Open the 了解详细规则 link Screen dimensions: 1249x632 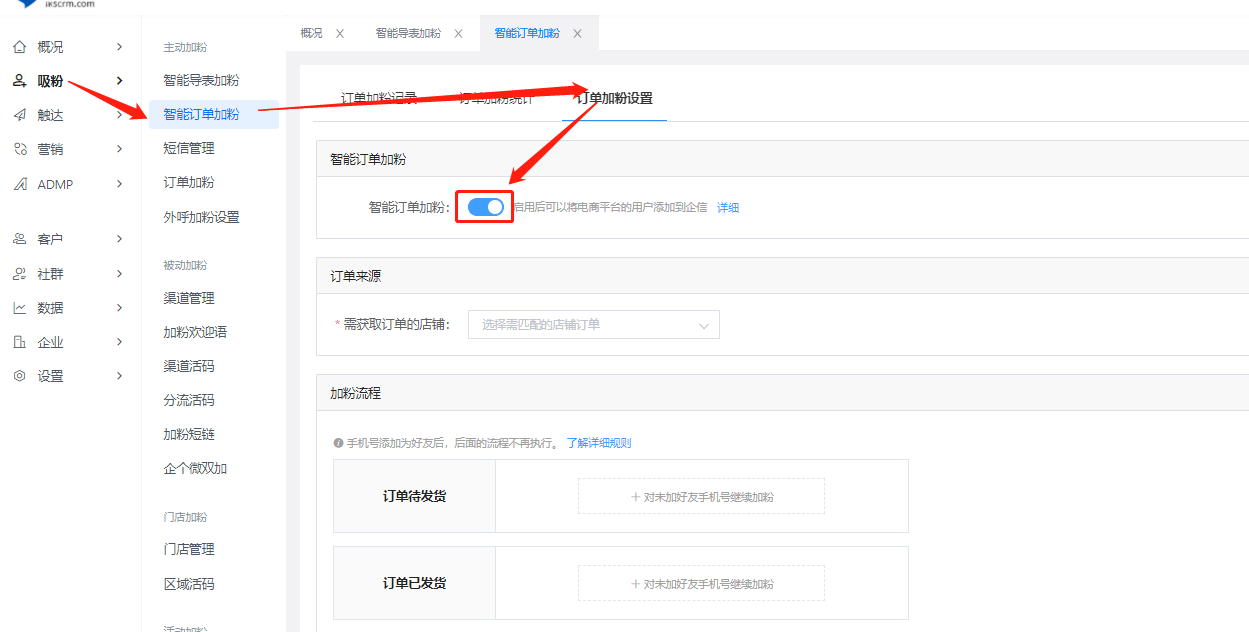point(598,443)
